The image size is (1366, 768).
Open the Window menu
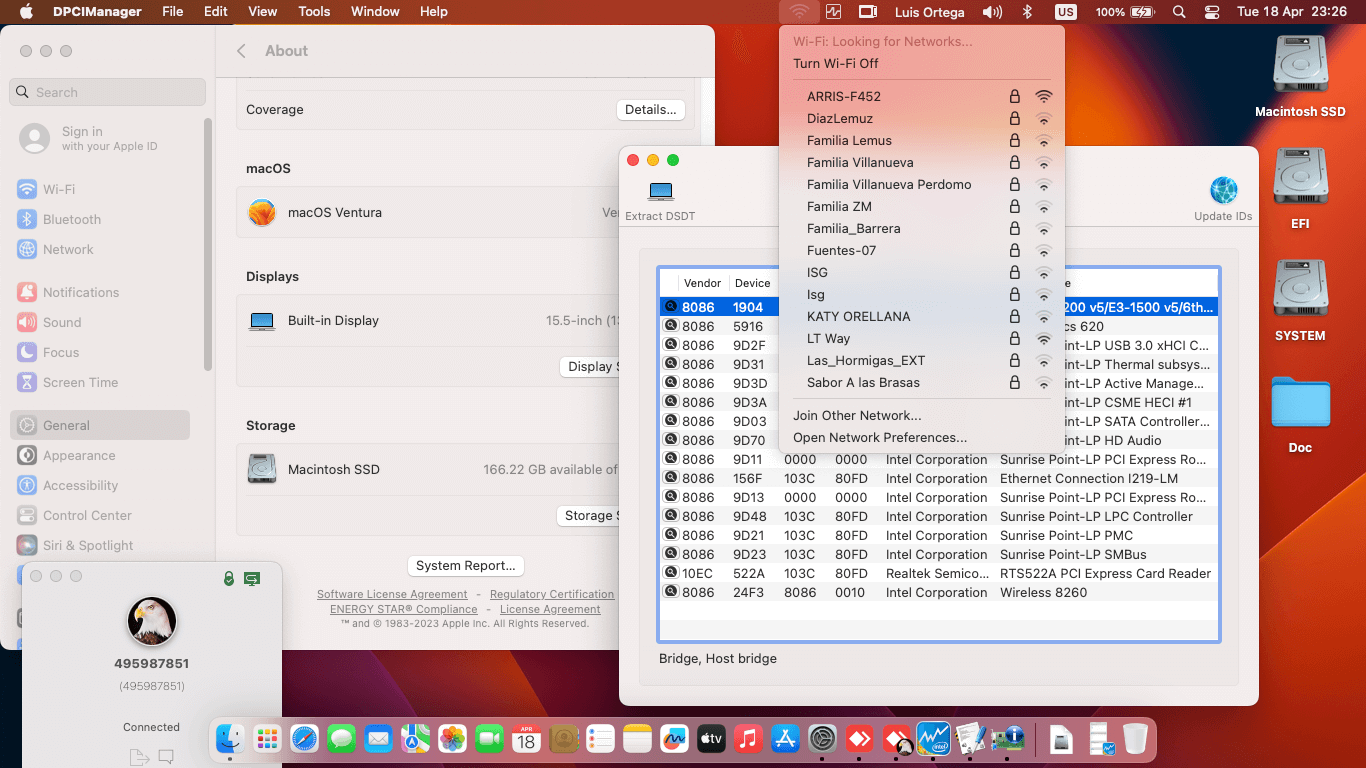(x=375, y=12)
